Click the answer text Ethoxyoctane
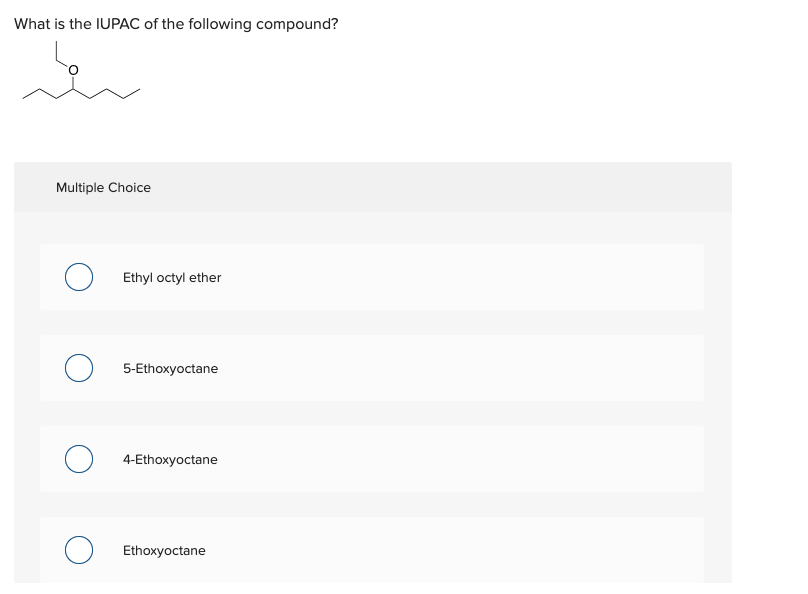Screen dimensions: 808x594 [x=163, y=549]
